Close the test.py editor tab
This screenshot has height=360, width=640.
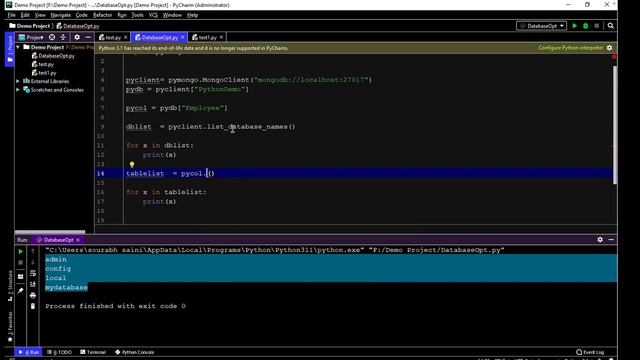click(x=126, y=37)
